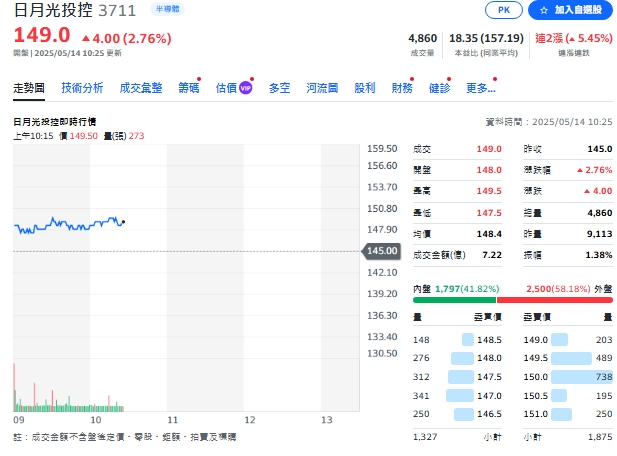Open the 半導體 industry tag
This screenshot has width=617, height=456.
click(x=168, y=9)
